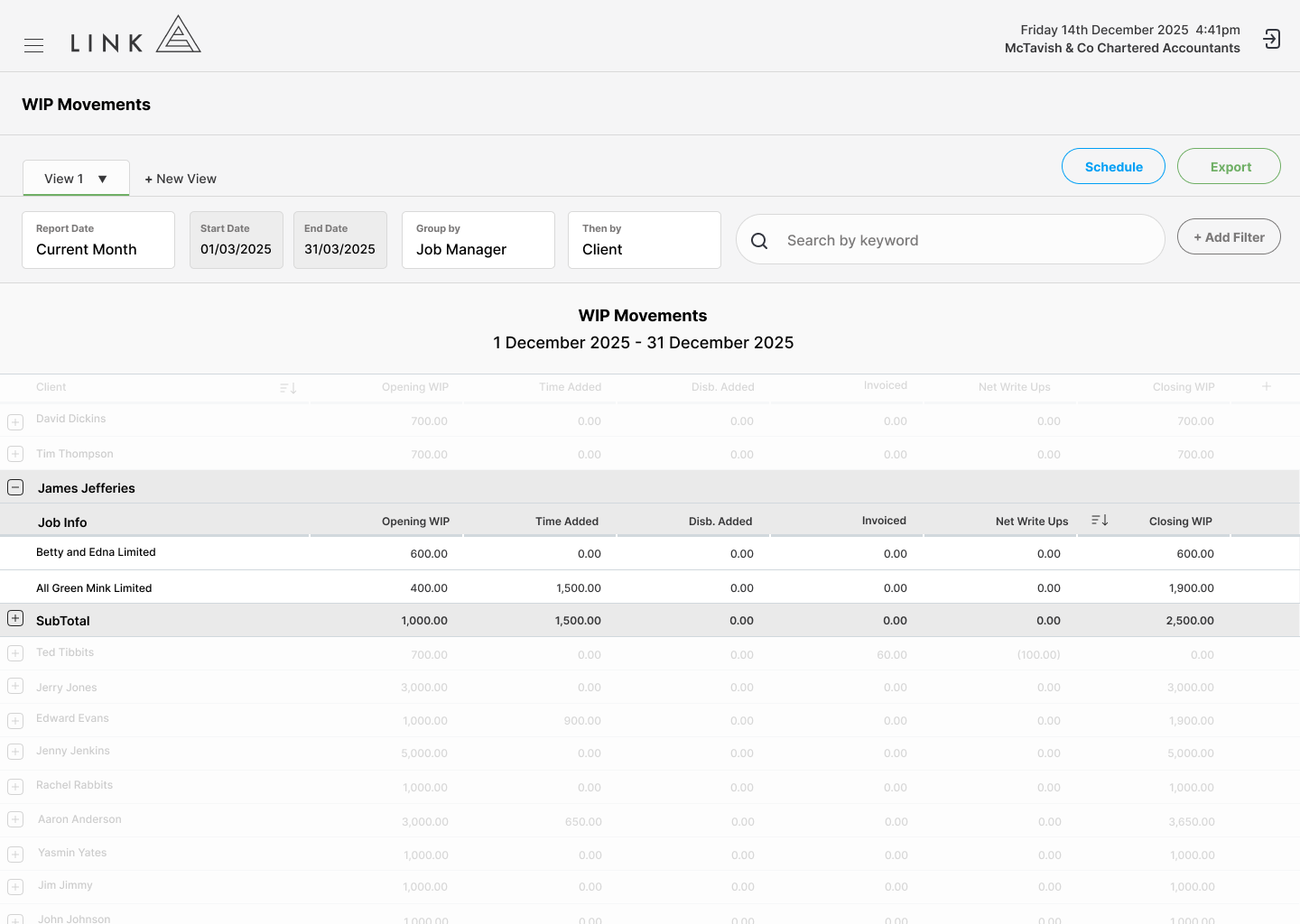Sort by Client column sort icon

tap(288, 388)
